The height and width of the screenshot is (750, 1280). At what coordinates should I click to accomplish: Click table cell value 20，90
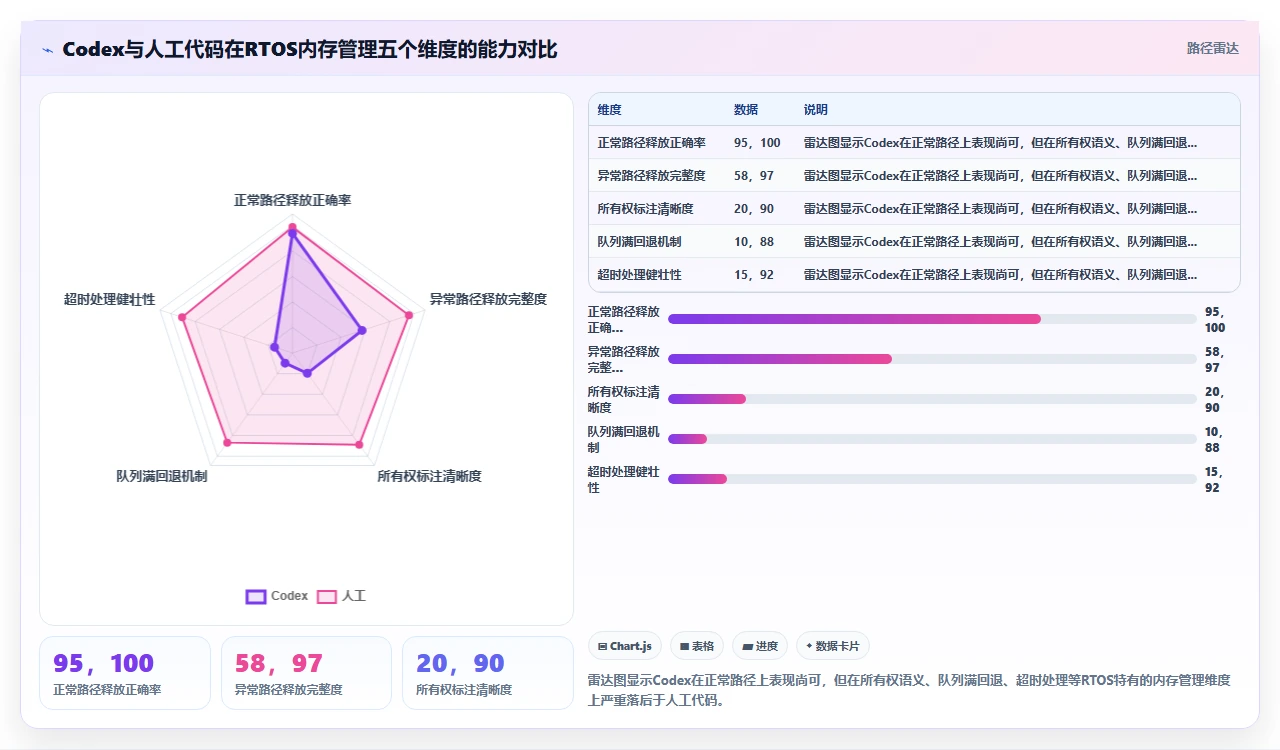[x=754, y=209]
